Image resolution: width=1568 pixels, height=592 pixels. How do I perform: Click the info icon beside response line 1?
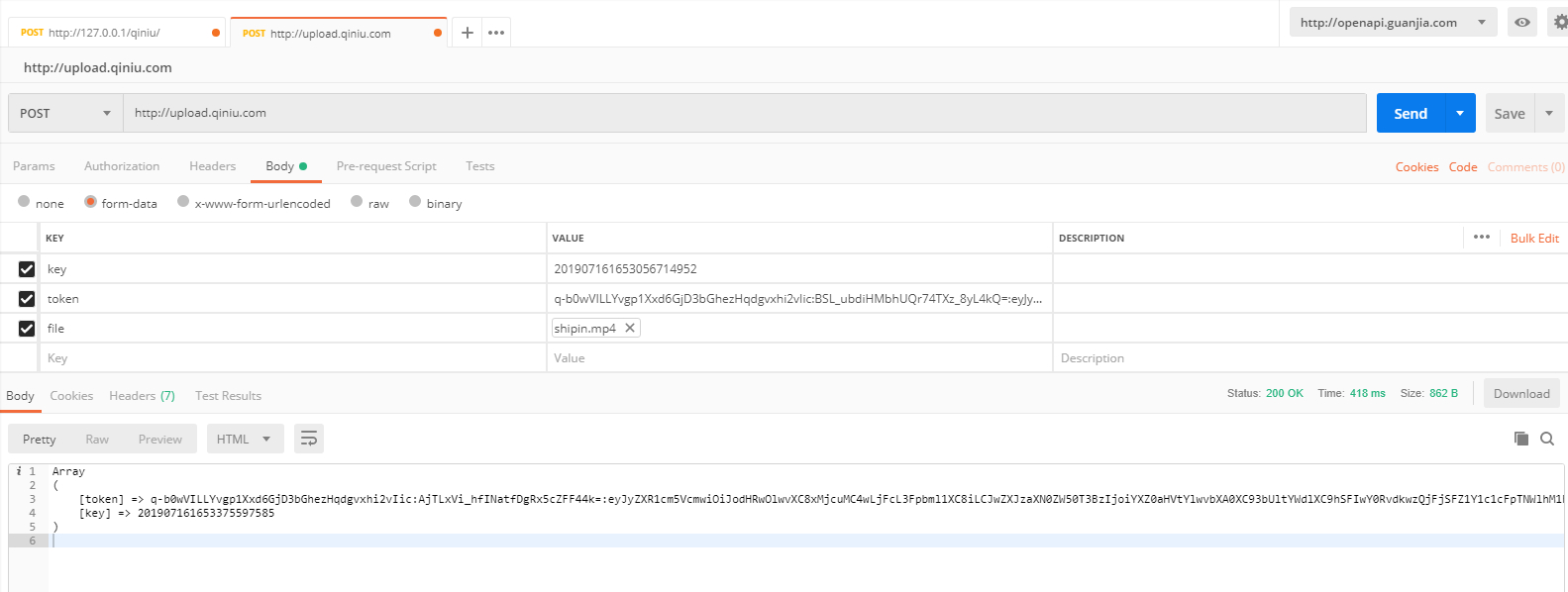(19, 471)
